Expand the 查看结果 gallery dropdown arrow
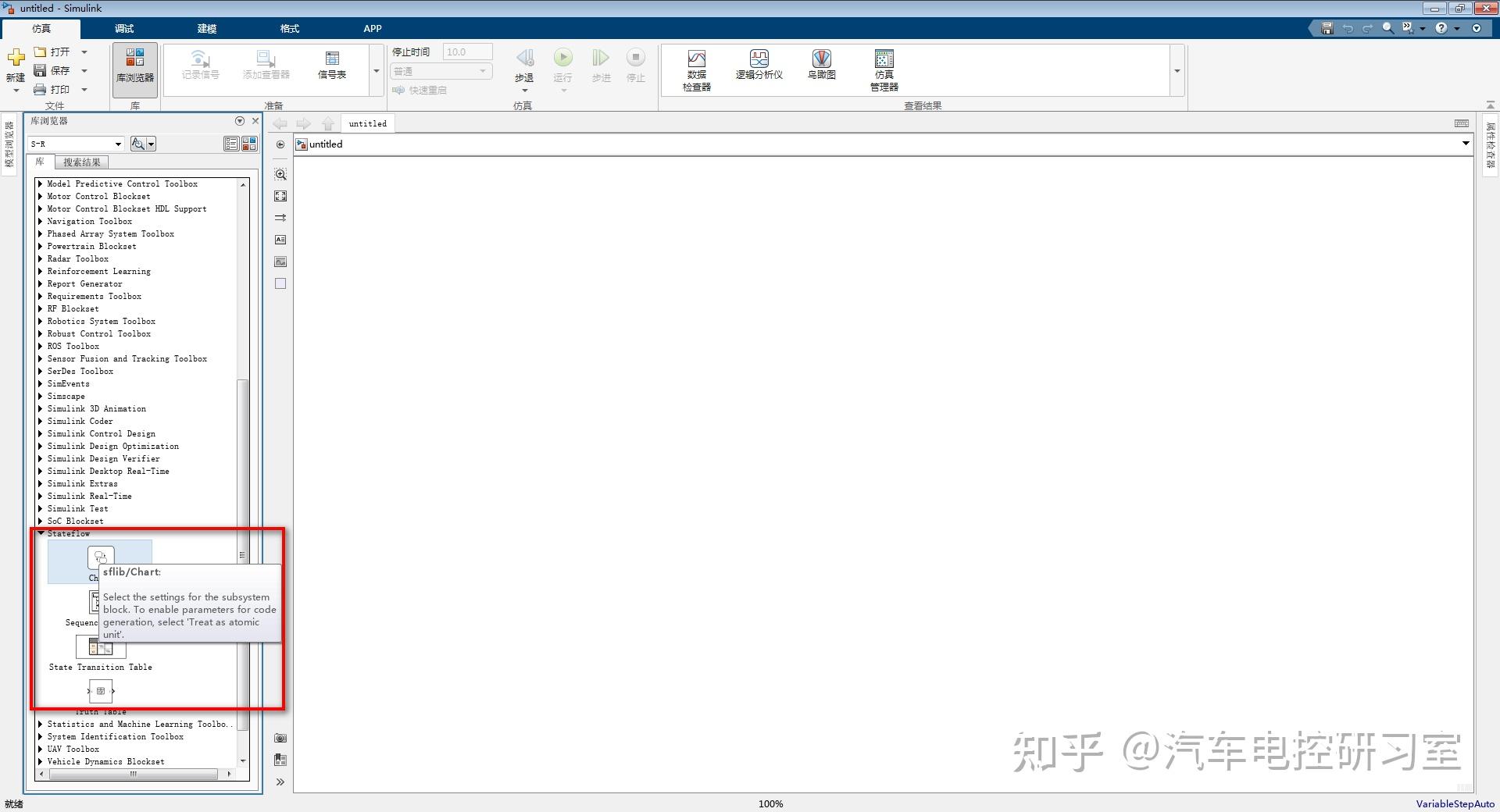This screenshot has width=1500, height=812. 1177,71
